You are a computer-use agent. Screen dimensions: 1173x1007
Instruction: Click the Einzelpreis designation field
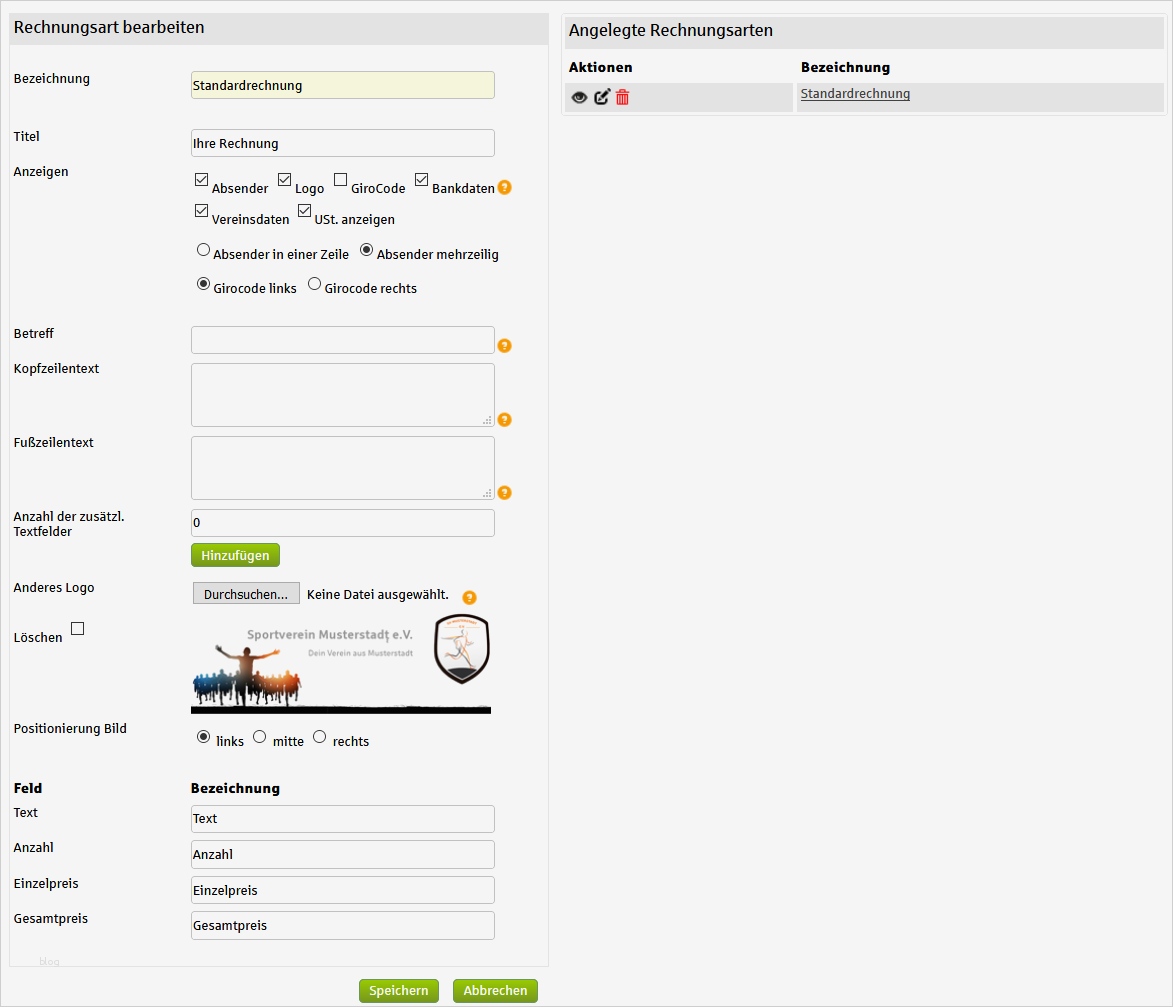(x=343, y=890)
